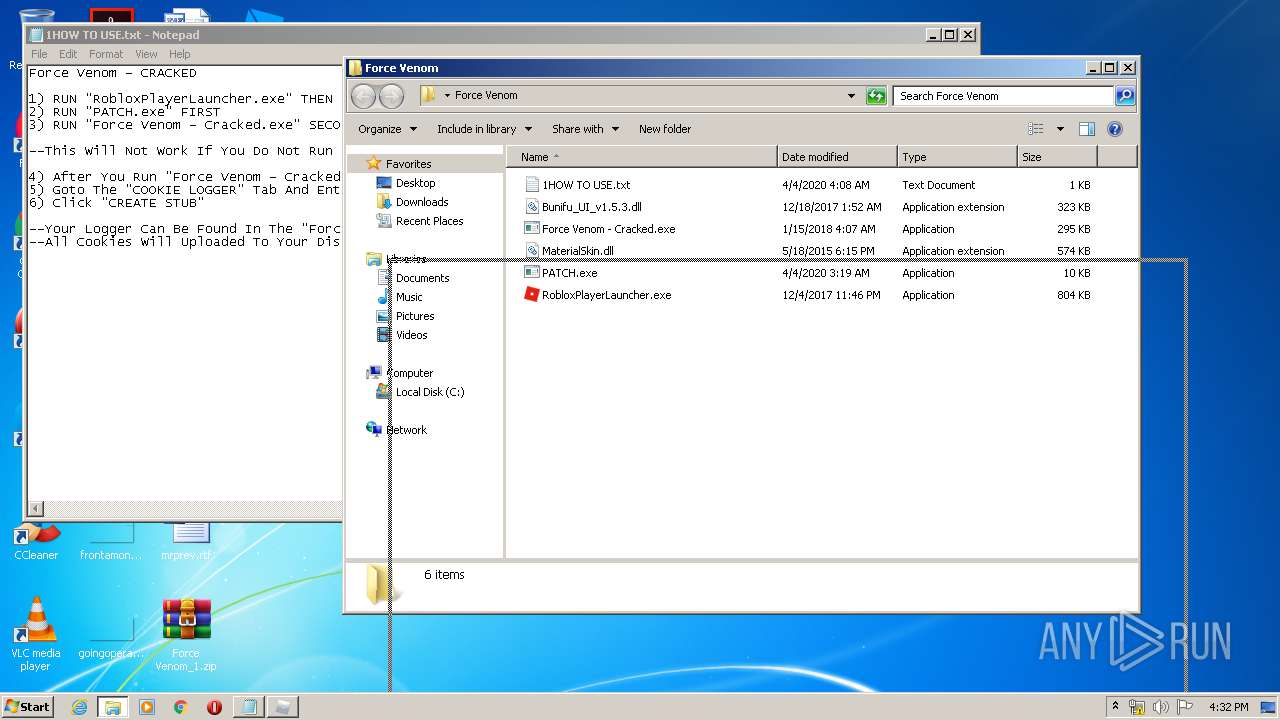This screenshot has height=720, width=1280.
Task: Sort files by Size column
Action: 1057,157
